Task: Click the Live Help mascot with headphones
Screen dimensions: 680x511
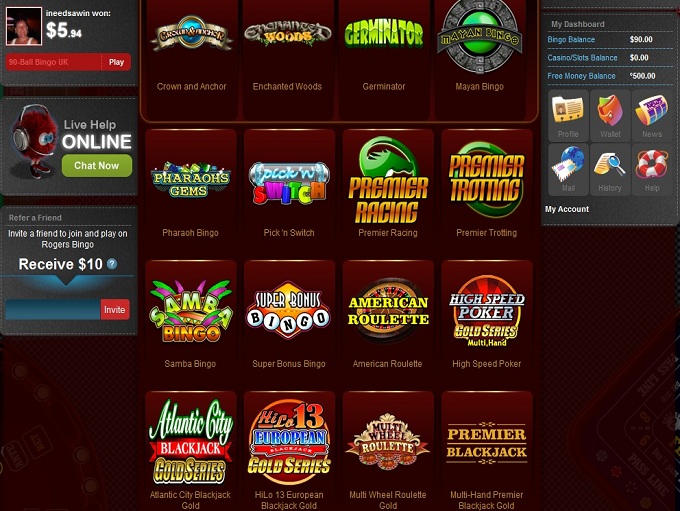Action: click(x=34, y=141)
